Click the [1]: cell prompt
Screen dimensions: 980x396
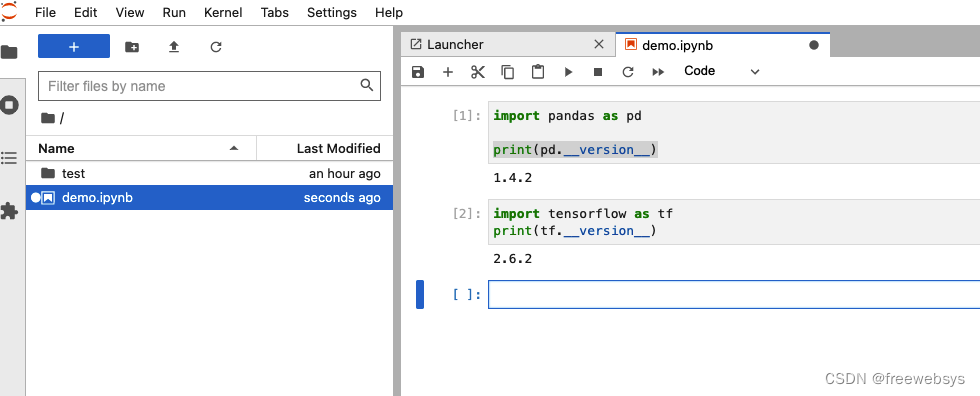[466, 116]
